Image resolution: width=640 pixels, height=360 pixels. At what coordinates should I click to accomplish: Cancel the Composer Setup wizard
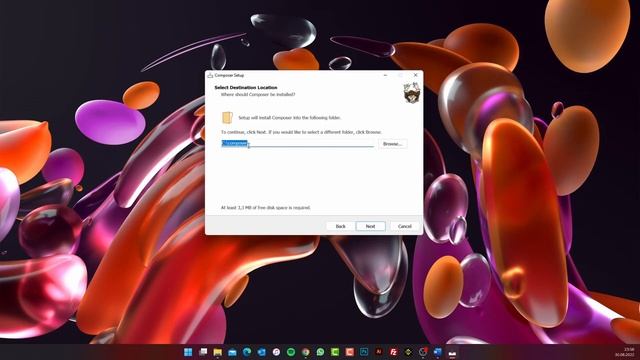pyautogui.click(x=404, y=226)
